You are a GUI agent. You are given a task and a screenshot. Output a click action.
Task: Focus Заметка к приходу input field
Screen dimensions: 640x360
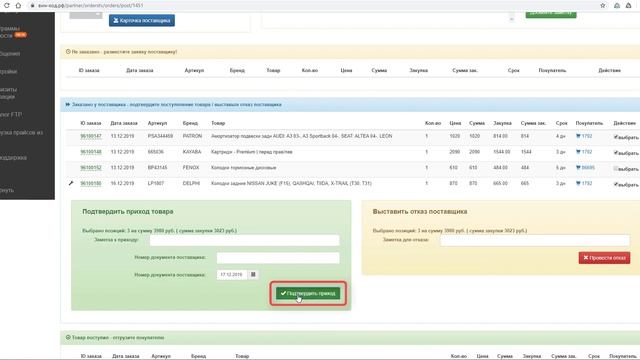244,240
